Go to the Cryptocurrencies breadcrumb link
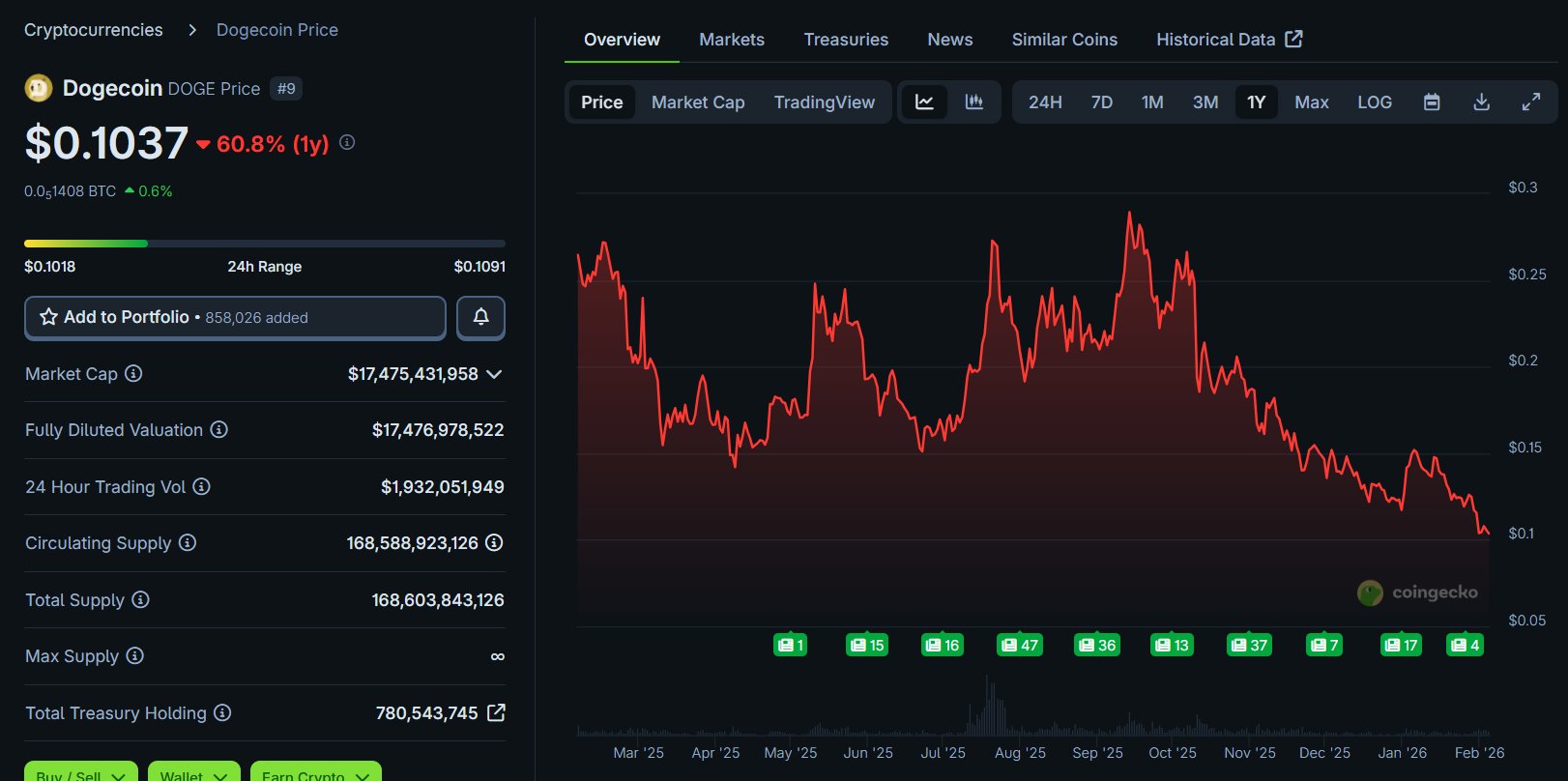Viewport: 1568px width, 781px height. [94, 30]
